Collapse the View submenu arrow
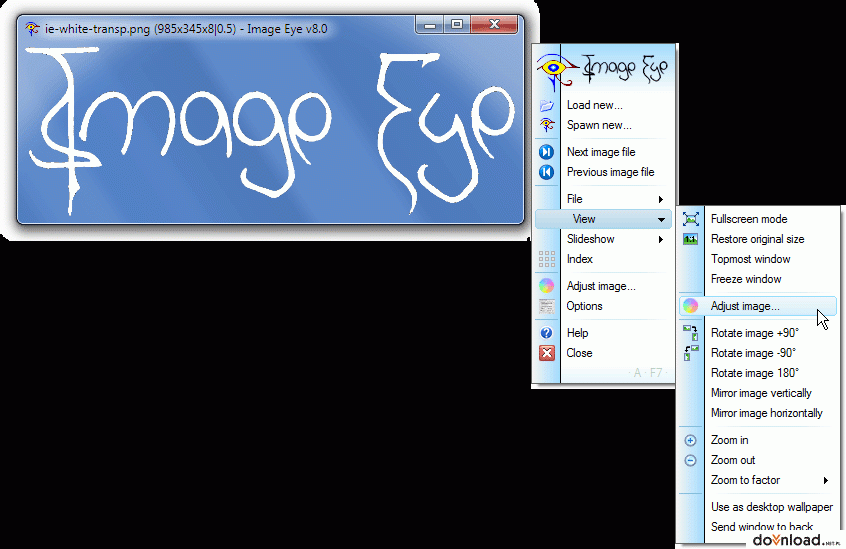Screen dimensions: 846x549 (661, 219)
